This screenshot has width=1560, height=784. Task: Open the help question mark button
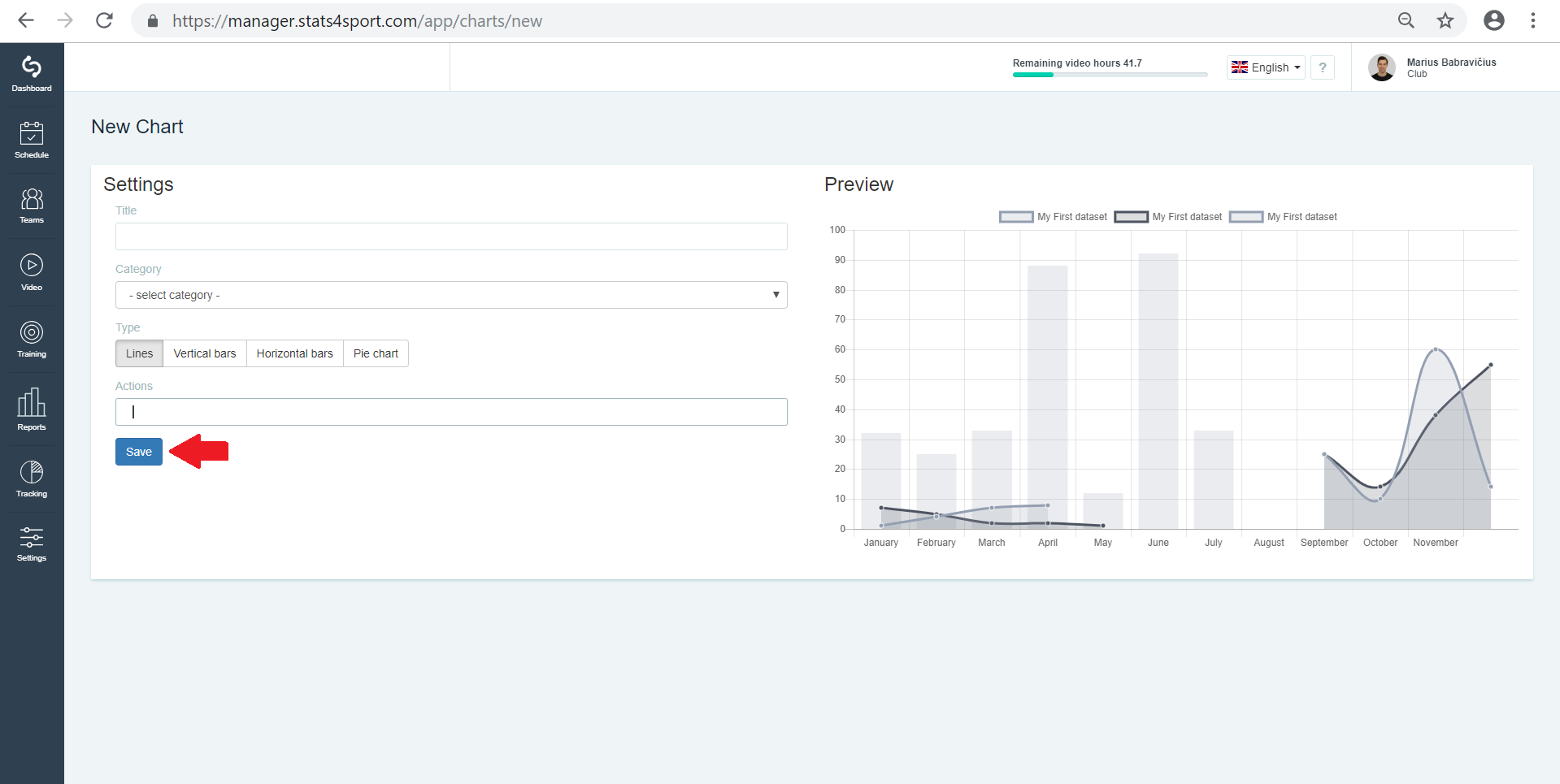[1323, 67]
